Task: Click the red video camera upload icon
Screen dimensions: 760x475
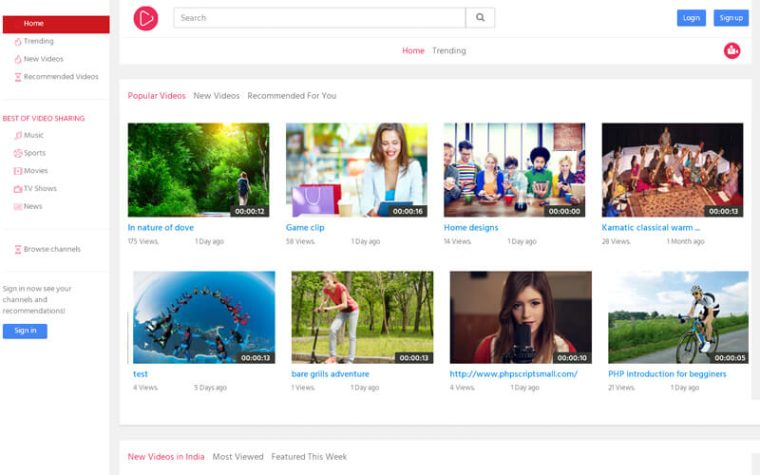Action: (732, 50)
